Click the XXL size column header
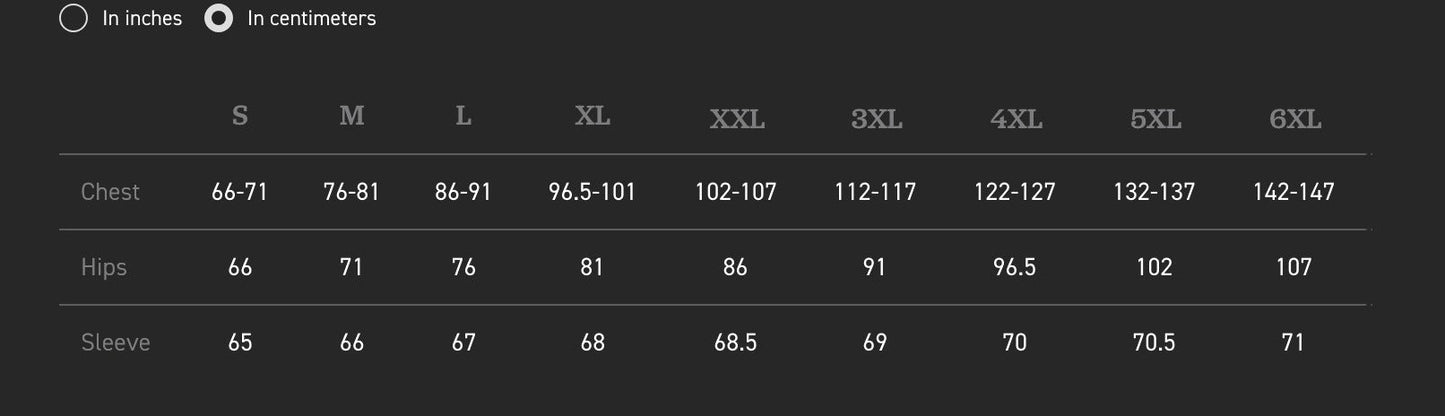1445x416 pixels. pyautogui.click(x=737, y=120)
